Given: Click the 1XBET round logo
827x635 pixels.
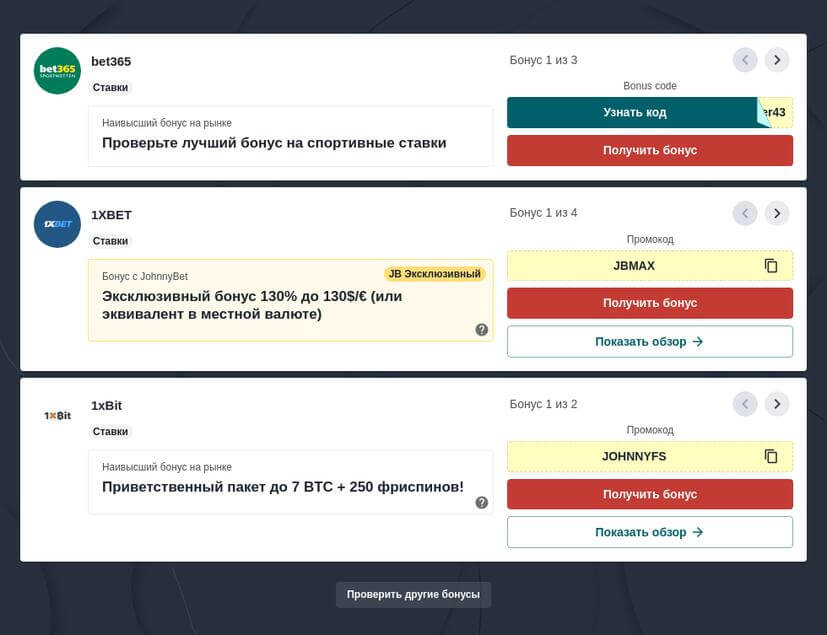Looking at the screenshot, I should click(57, 224).
